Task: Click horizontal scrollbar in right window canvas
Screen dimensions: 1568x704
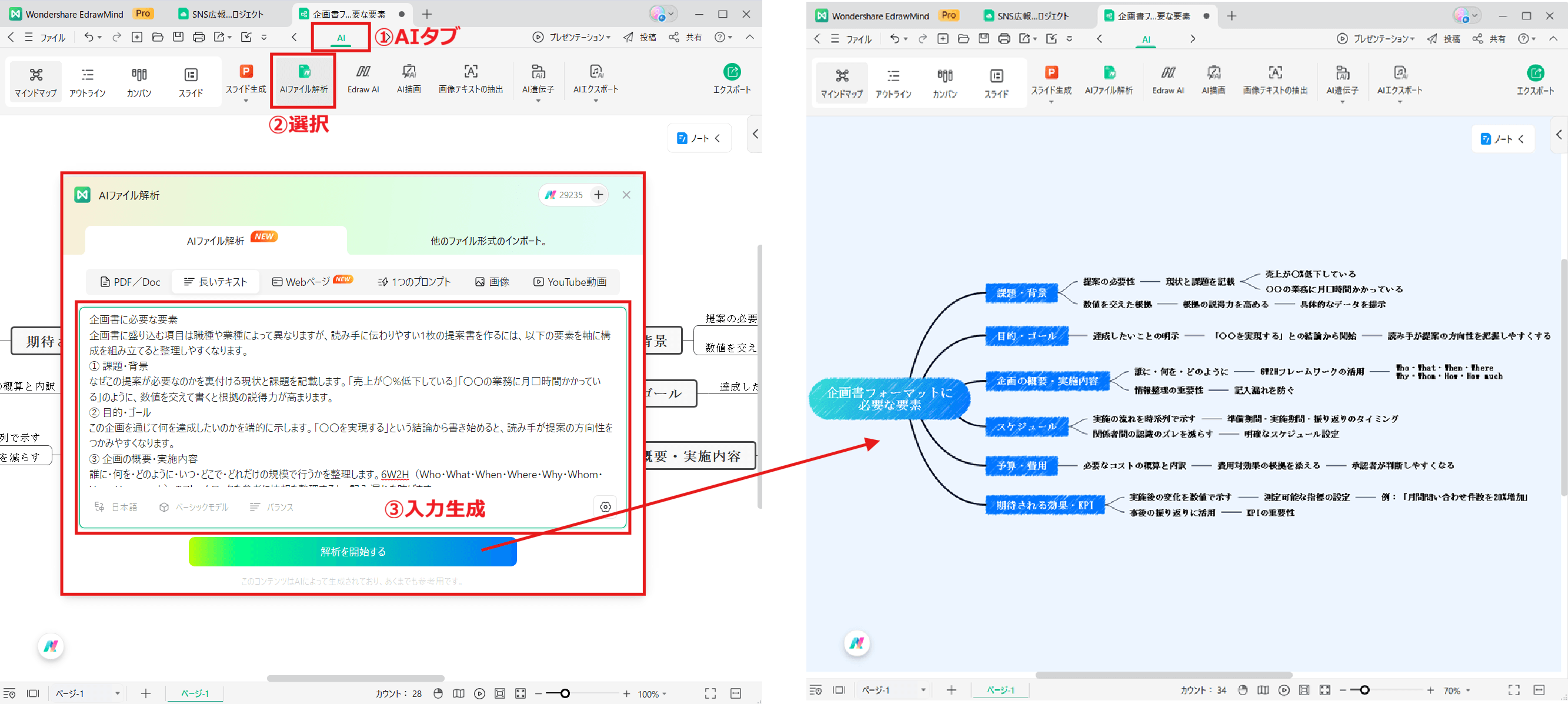Action: click(x=1163, y=675)
